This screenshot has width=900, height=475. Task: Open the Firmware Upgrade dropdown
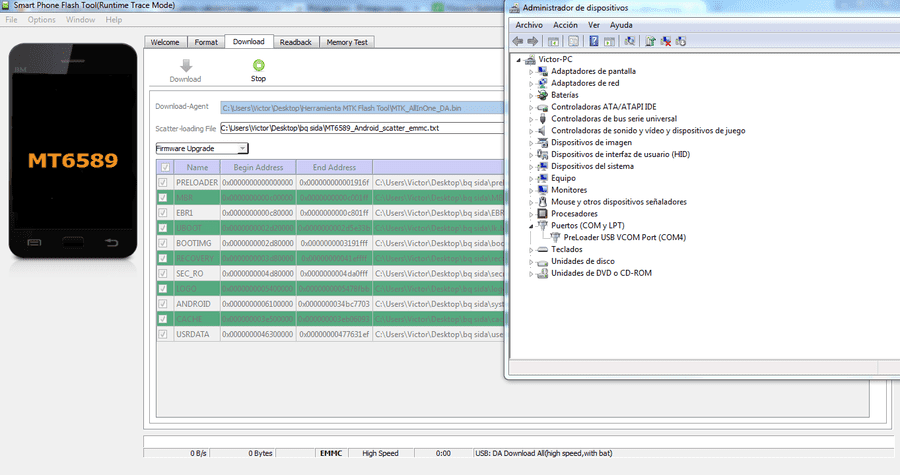coord(201,149)
